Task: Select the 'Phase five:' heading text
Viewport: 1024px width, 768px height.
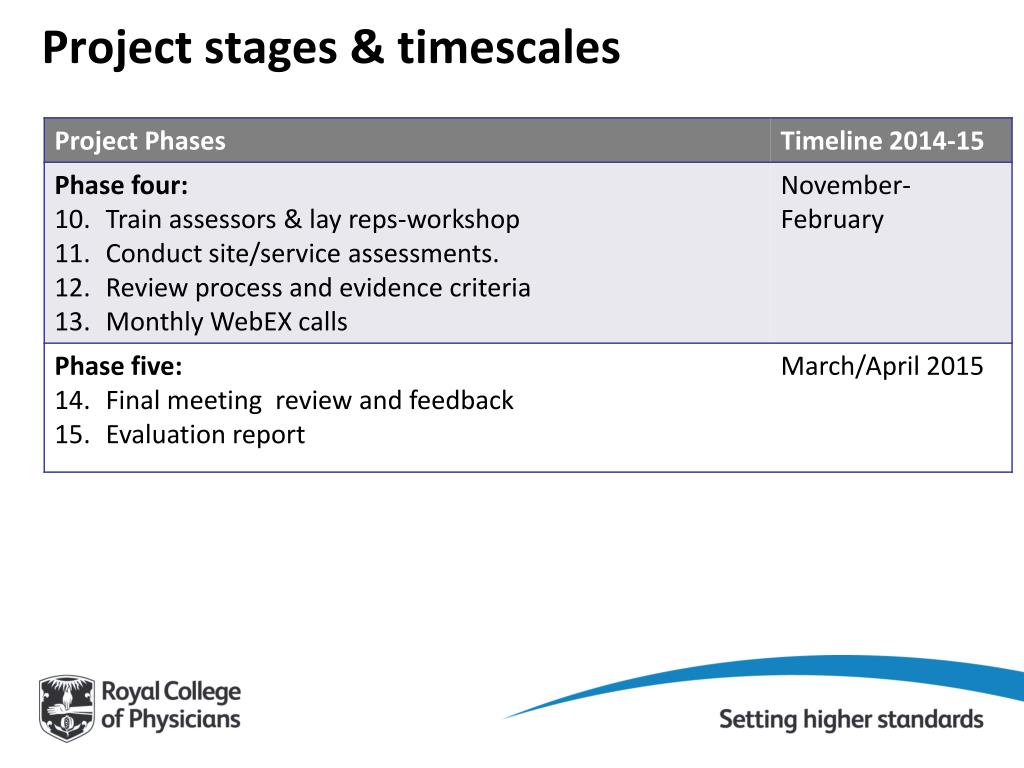Action: (119, 366)
